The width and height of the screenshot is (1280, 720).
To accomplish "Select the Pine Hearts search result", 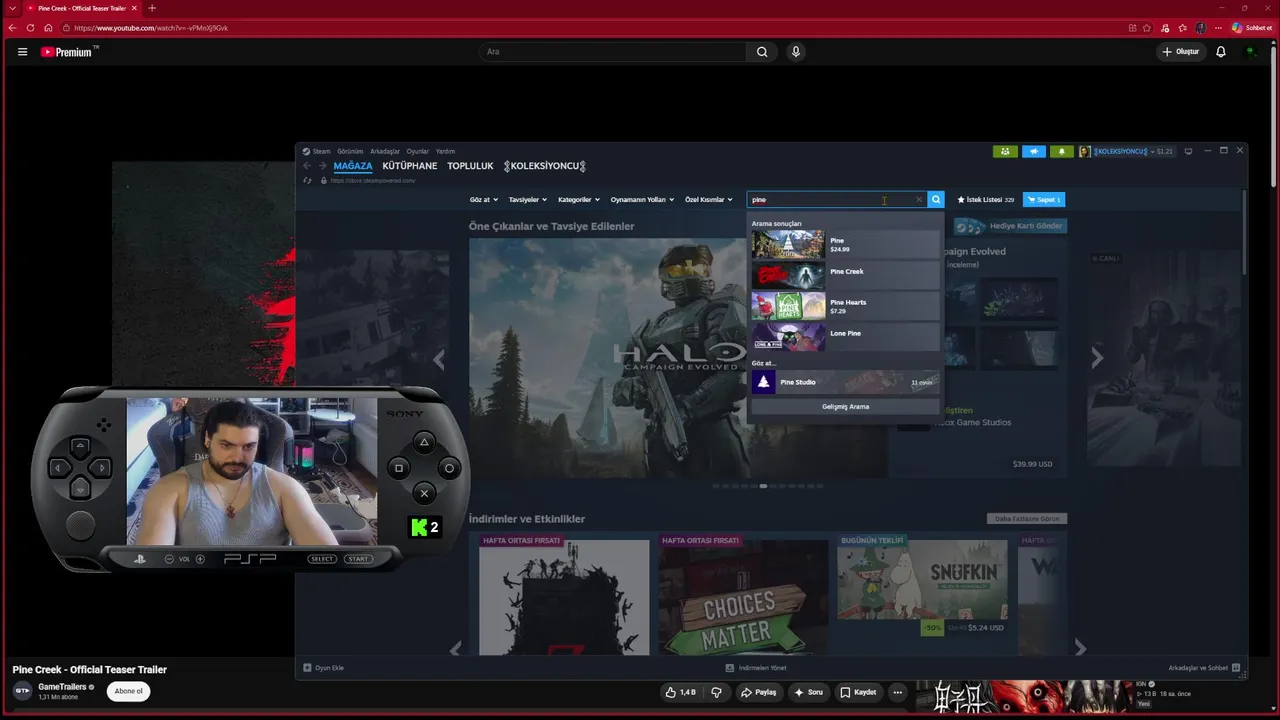I will [x=845, y=307].
